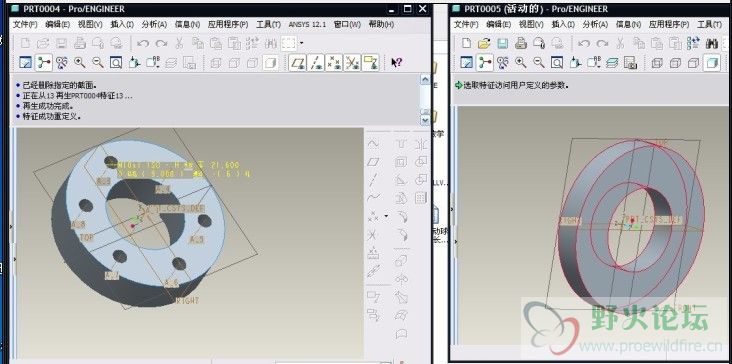
Task: Select the datum plane tool in right feature toolbar
Action: (x=373, y=162)
